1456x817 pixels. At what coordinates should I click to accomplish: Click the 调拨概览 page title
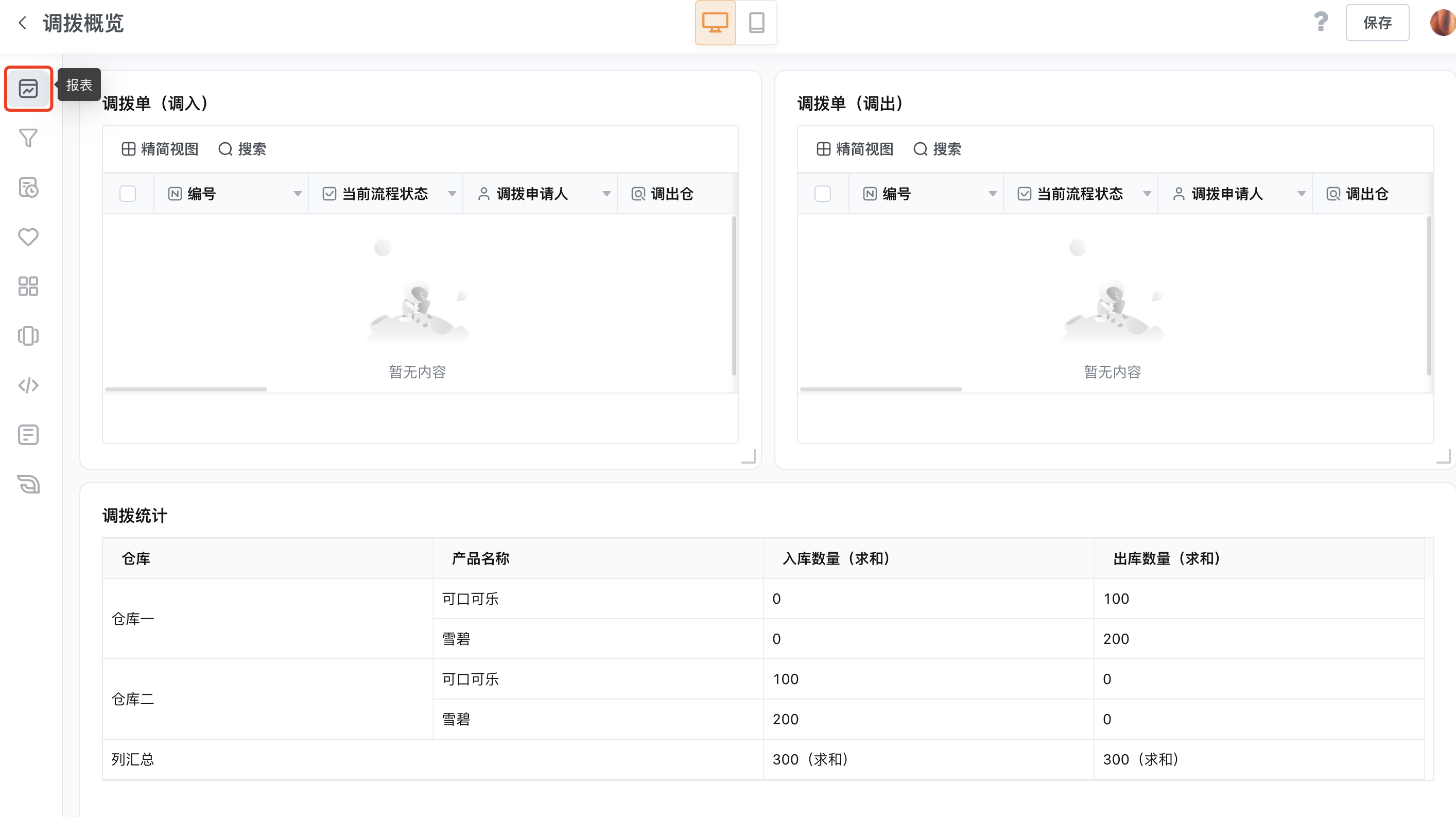(x=83, y=23)
